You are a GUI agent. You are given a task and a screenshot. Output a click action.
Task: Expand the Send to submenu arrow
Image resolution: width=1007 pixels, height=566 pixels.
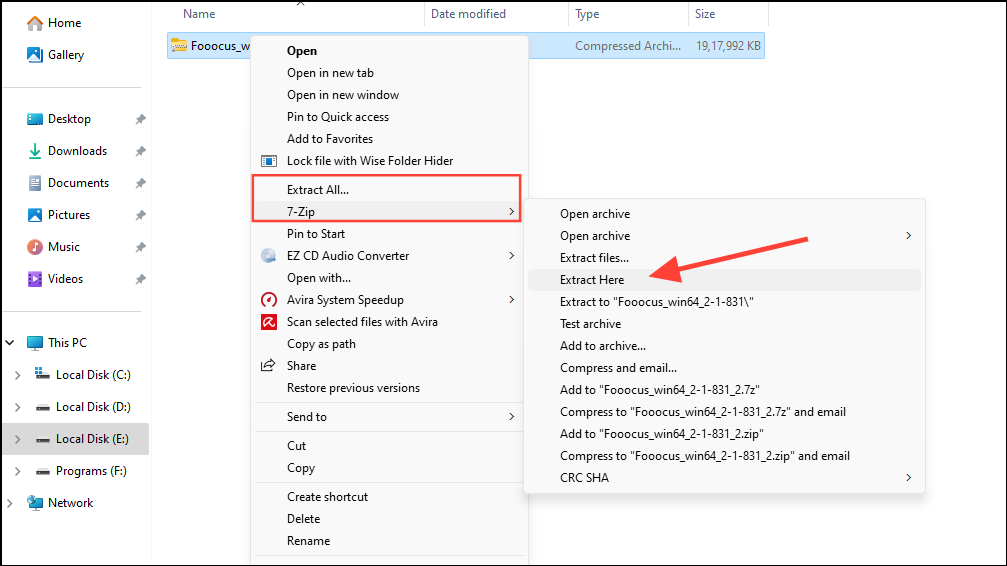tap(511, 417)
